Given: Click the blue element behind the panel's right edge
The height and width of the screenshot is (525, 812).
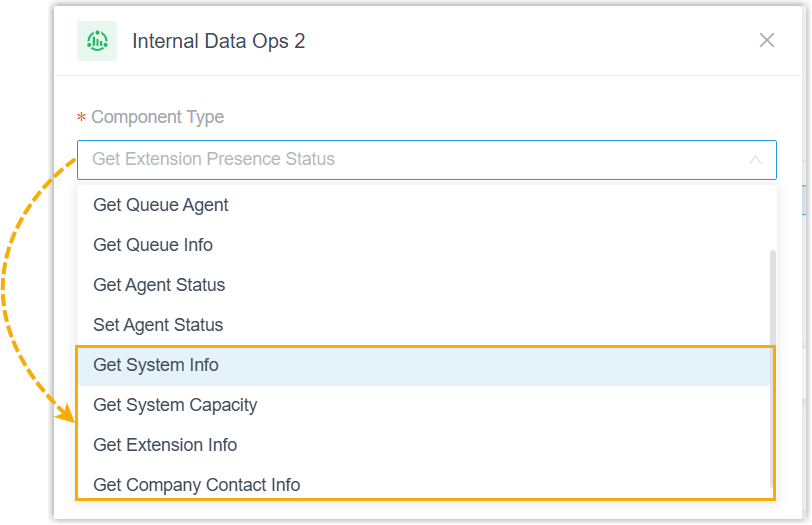Looking at the screenshot, I should coord(806,200).
